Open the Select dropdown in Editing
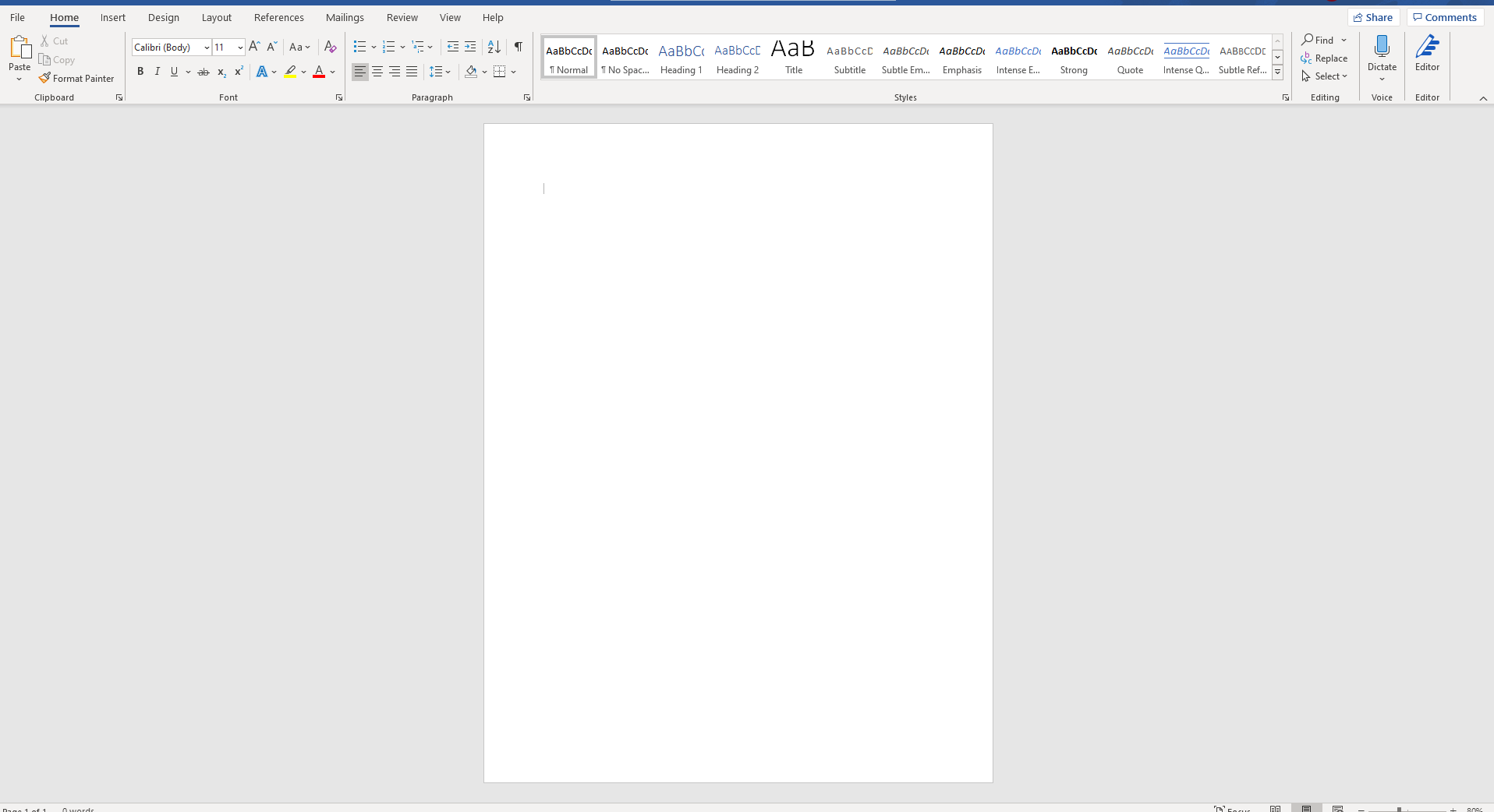The image size is (1494, 812). tap(1325, 76)
